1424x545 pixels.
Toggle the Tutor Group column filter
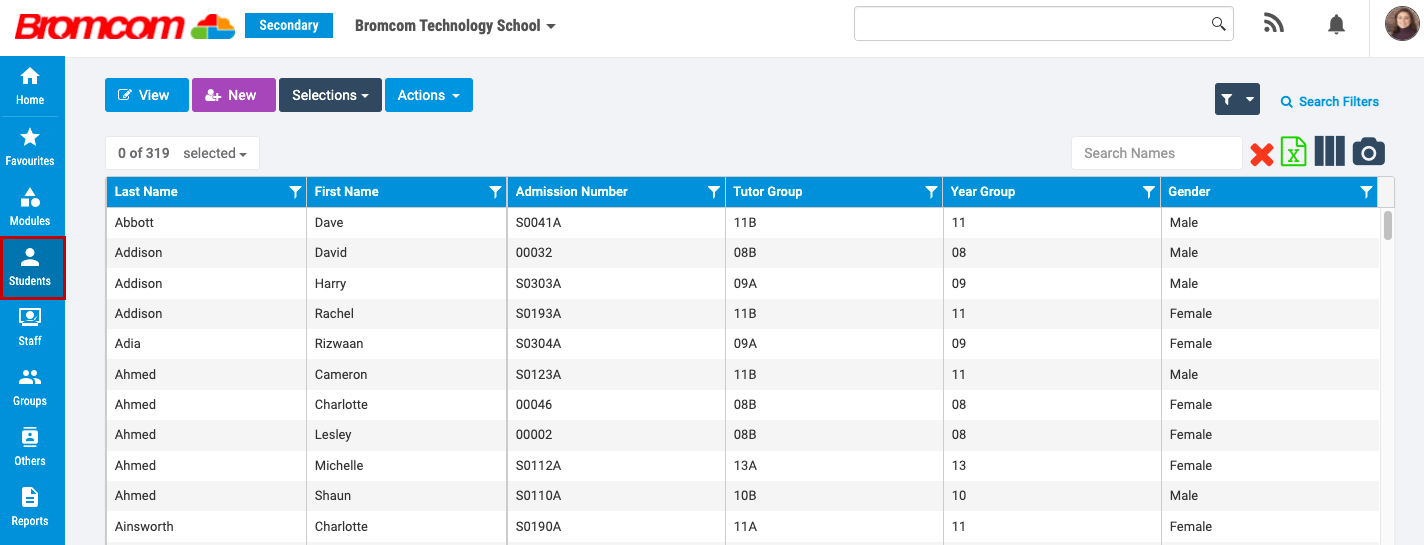[931, 192]
